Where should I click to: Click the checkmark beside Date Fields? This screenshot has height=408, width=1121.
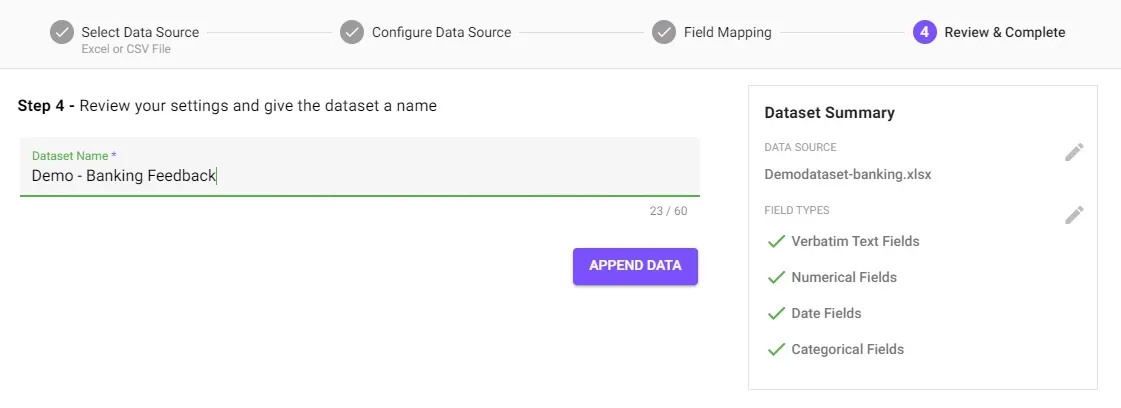pos(776,314)
